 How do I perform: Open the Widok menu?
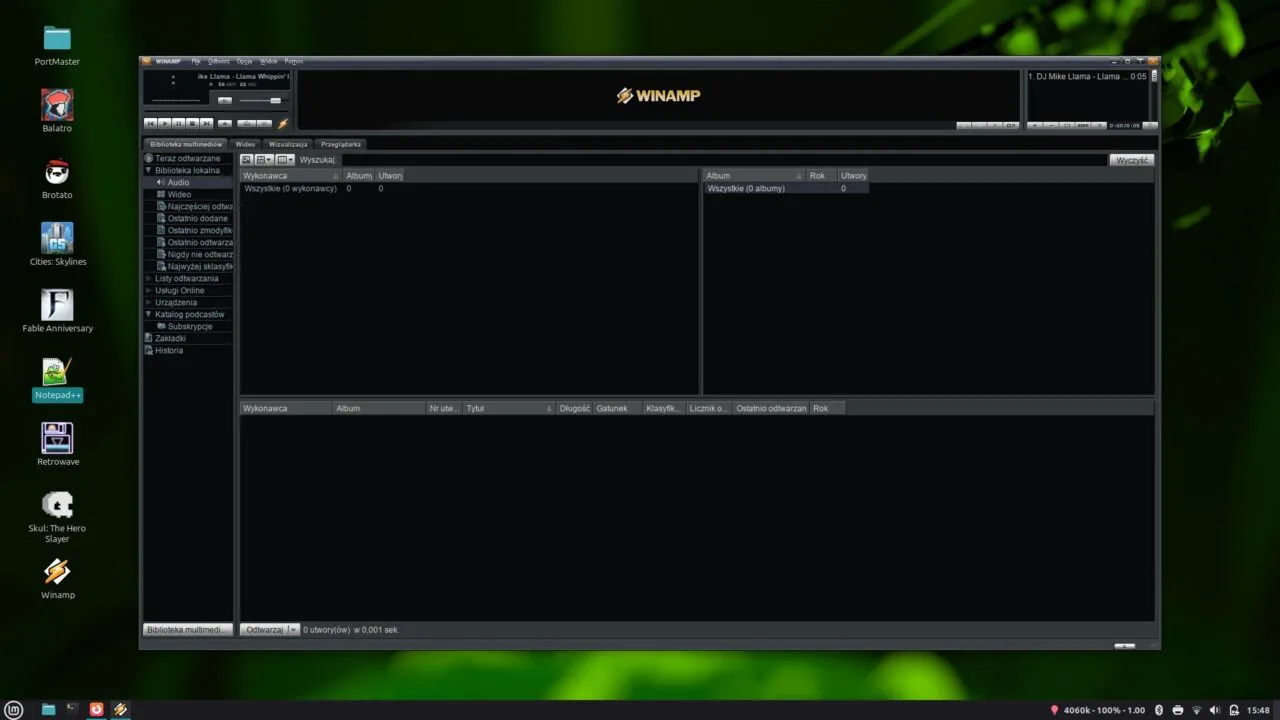(269, 61)
